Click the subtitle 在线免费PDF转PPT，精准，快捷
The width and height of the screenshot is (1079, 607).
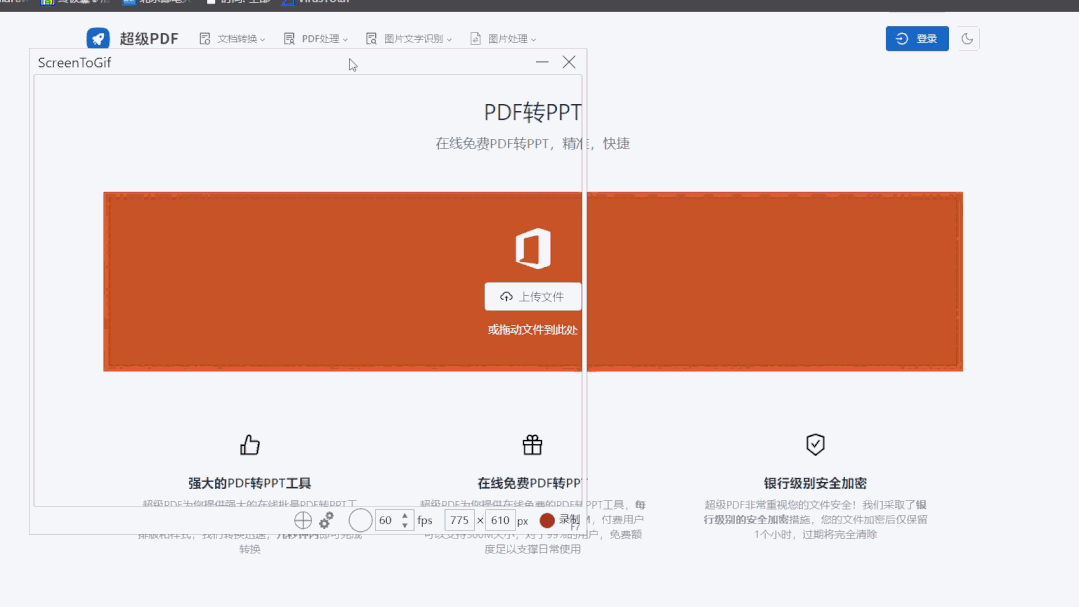click(533, 143)
